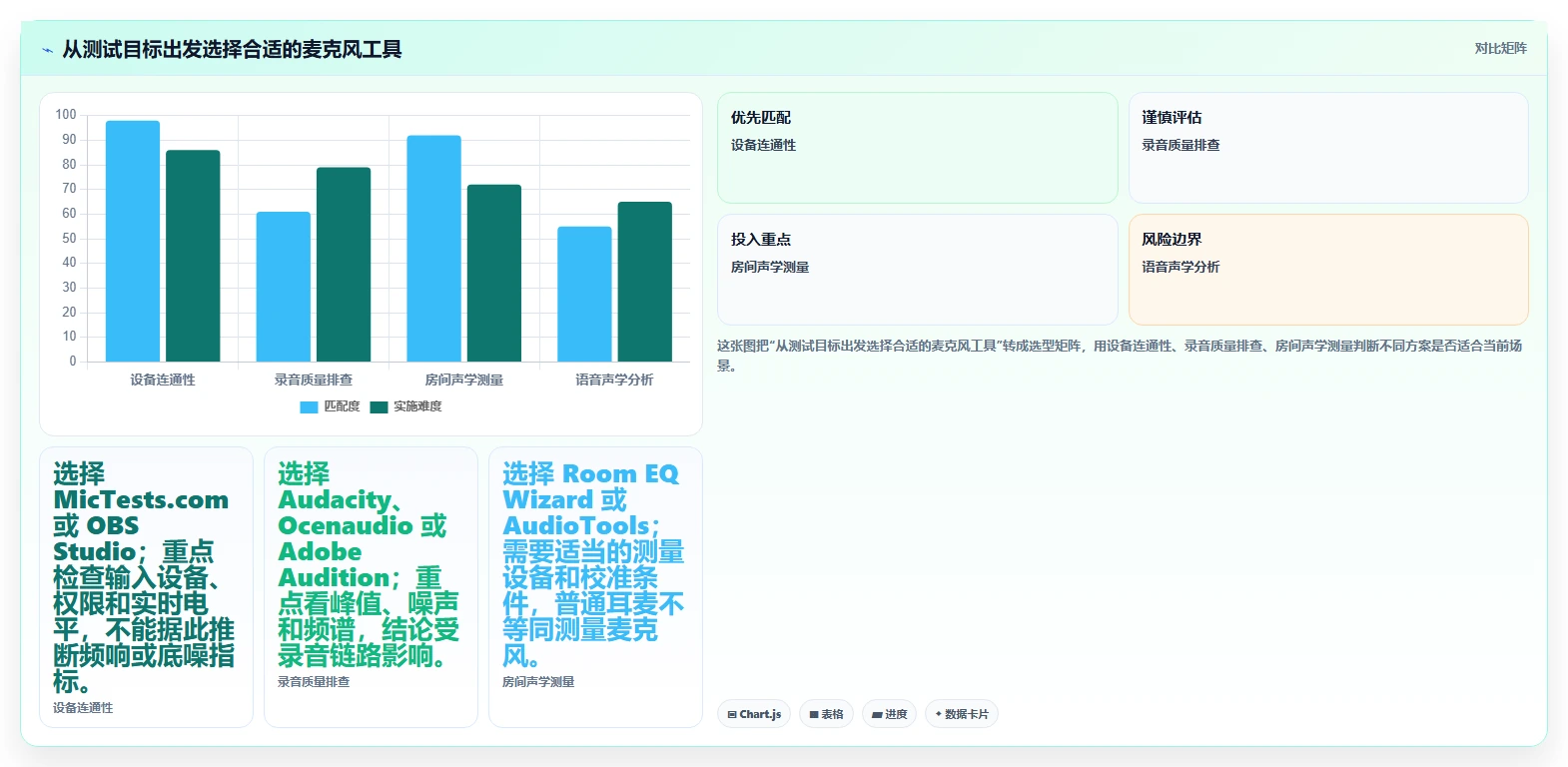The image size is (1568, 767).
Task: Open the 风险边界 matrix card
Action: tap(1328, 270)
